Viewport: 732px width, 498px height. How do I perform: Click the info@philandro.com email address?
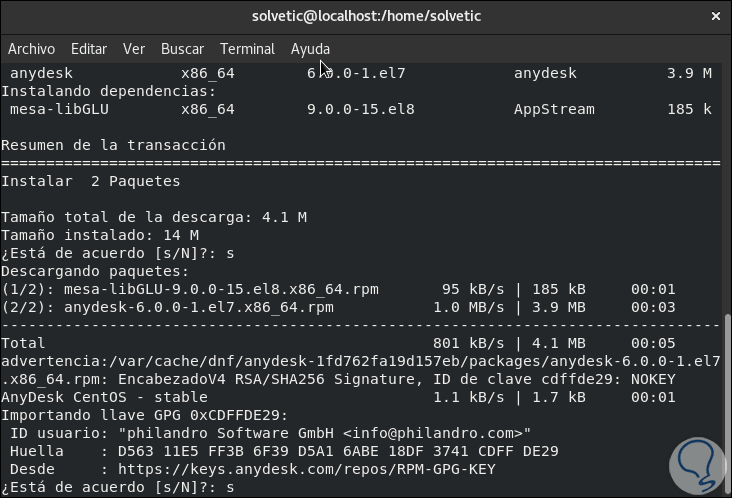(x=435, y=433)
